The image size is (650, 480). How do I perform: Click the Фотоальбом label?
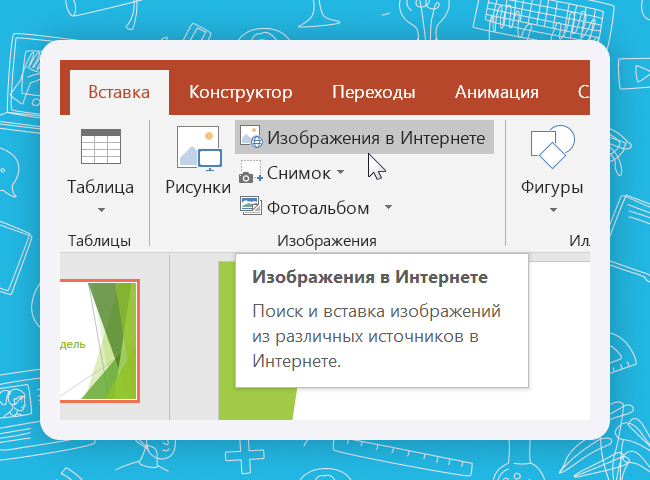(318, 208)
